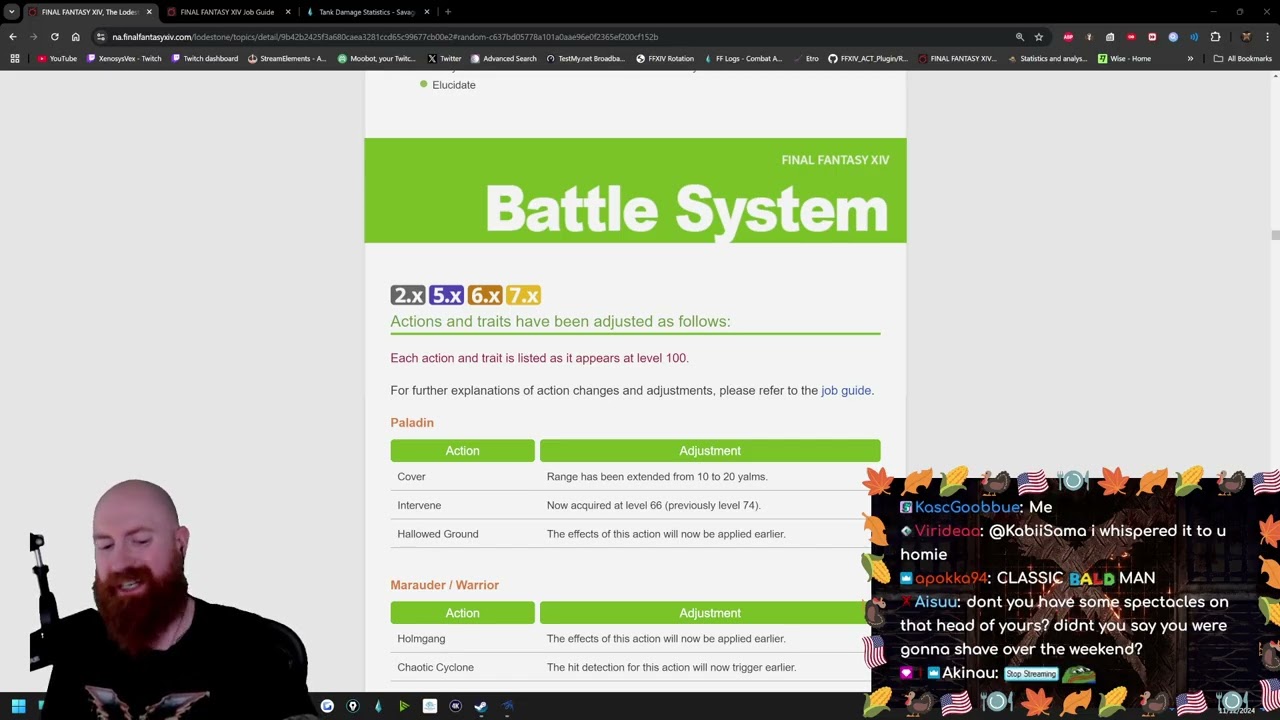Click the zoom magnifier icon in address bar
The height and width of the screenshot is (720, 1280).
tap(1019, 37)
